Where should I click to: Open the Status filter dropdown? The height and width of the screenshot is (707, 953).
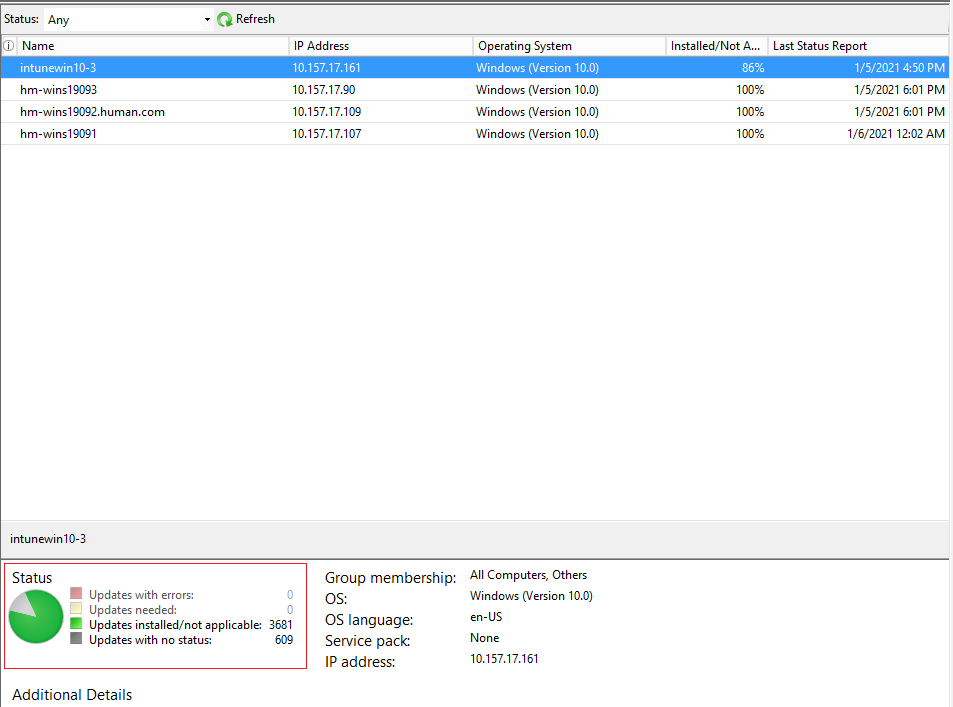coord(127,18)
